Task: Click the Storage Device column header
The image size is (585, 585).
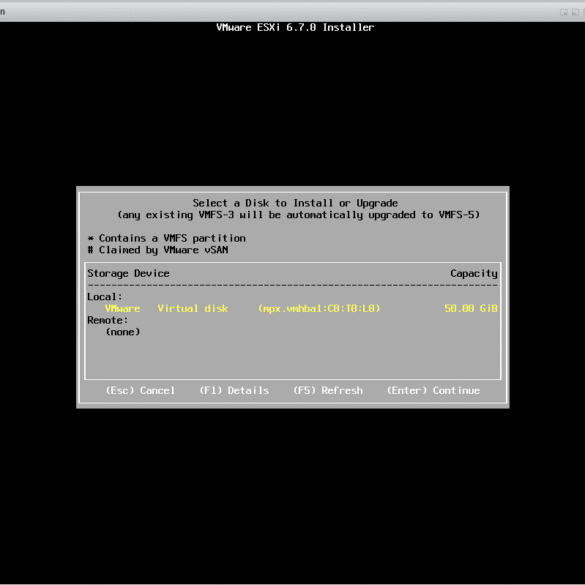Action: (128, 273)
